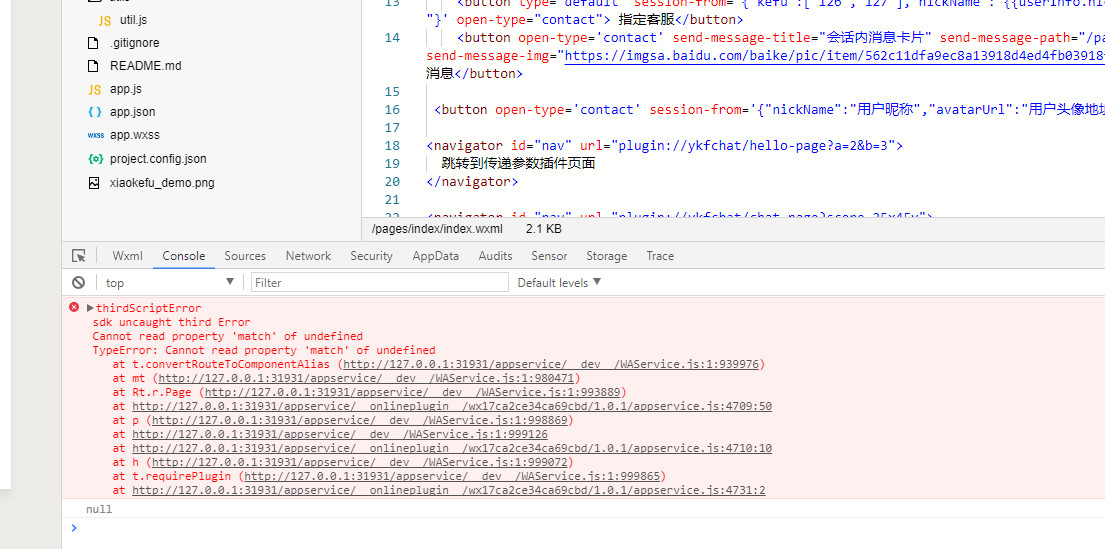The width and height of the screenshot is (1105, 549).
Task: Click the document icon beside .gitignore
Action: 93,43
